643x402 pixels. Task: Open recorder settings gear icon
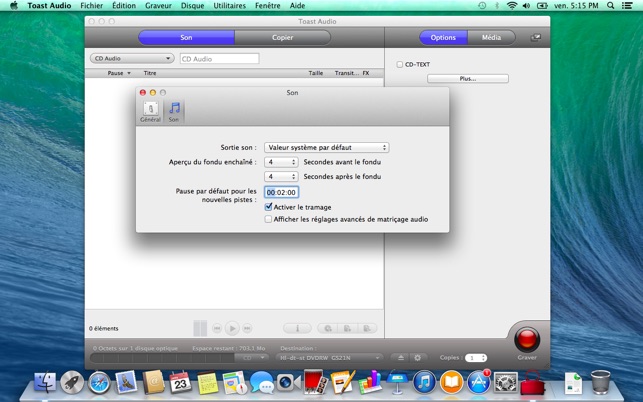pos(417,358)
